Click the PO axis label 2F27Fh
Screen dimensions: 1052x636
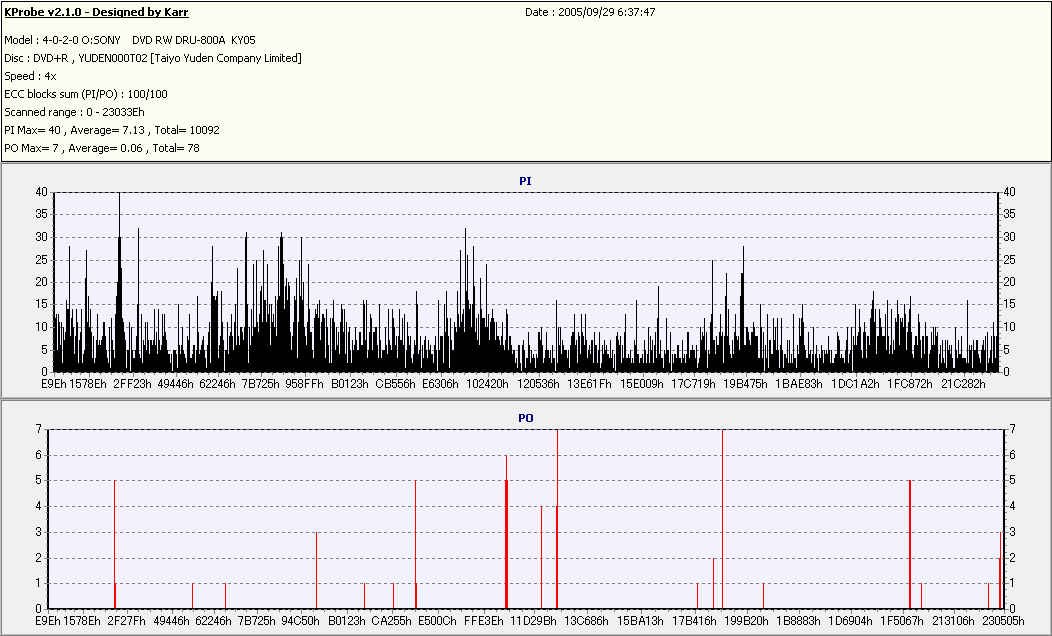[x=126, y=621]
